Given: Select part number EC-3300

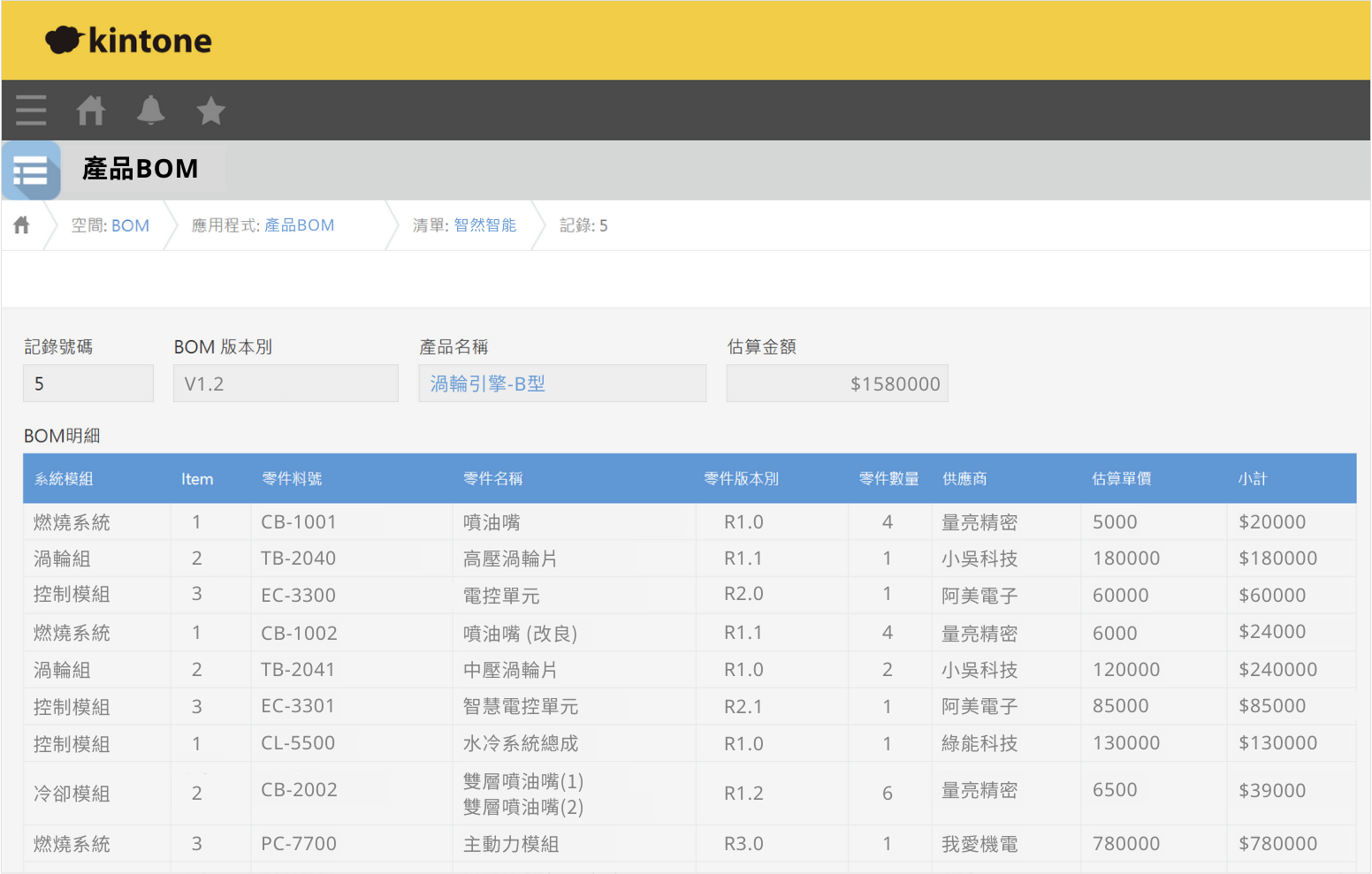Looking at the screenshot, I should coord(299,596).
